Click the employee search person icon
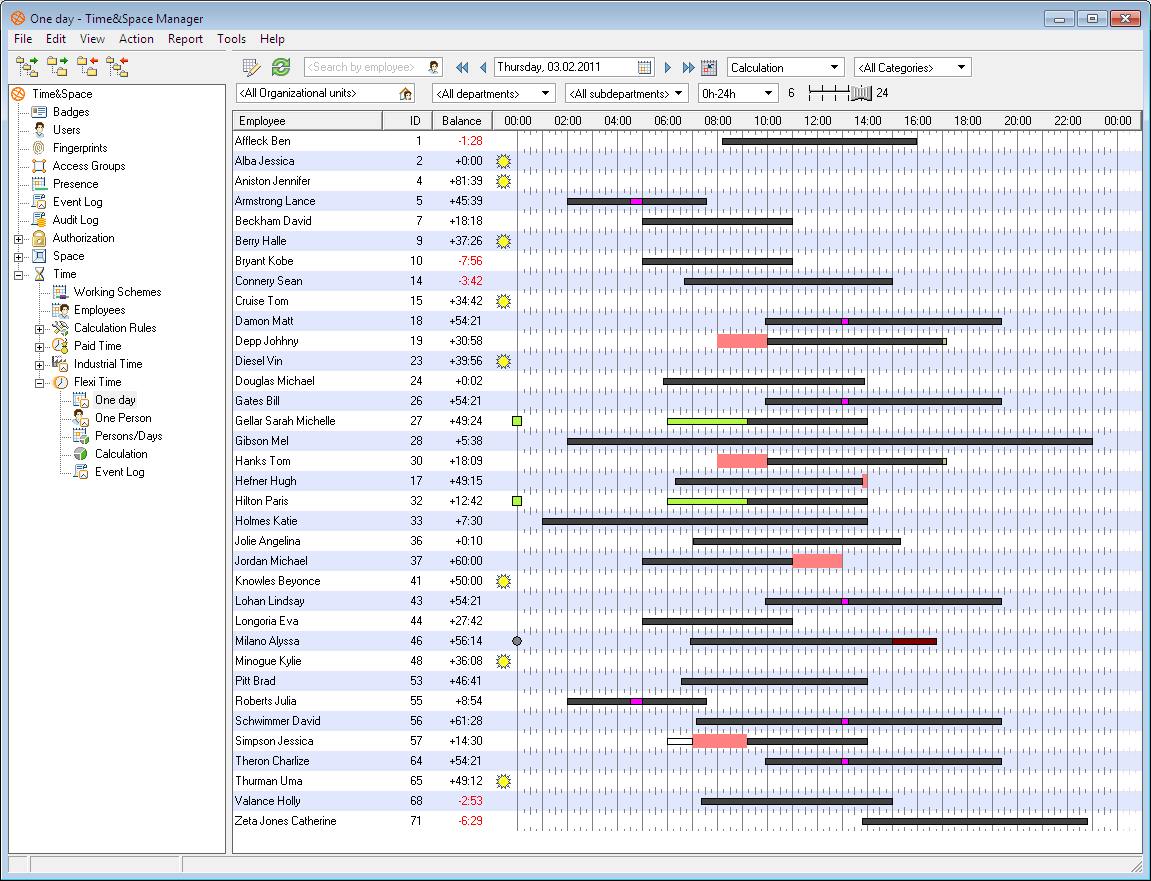 [434, 68]
